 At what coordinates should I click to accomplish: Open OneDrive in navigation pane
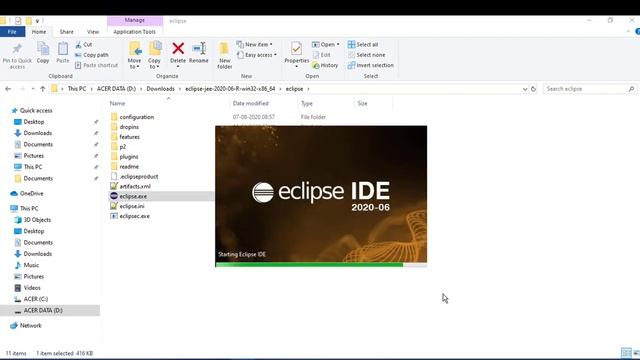[x=31, y=193]
